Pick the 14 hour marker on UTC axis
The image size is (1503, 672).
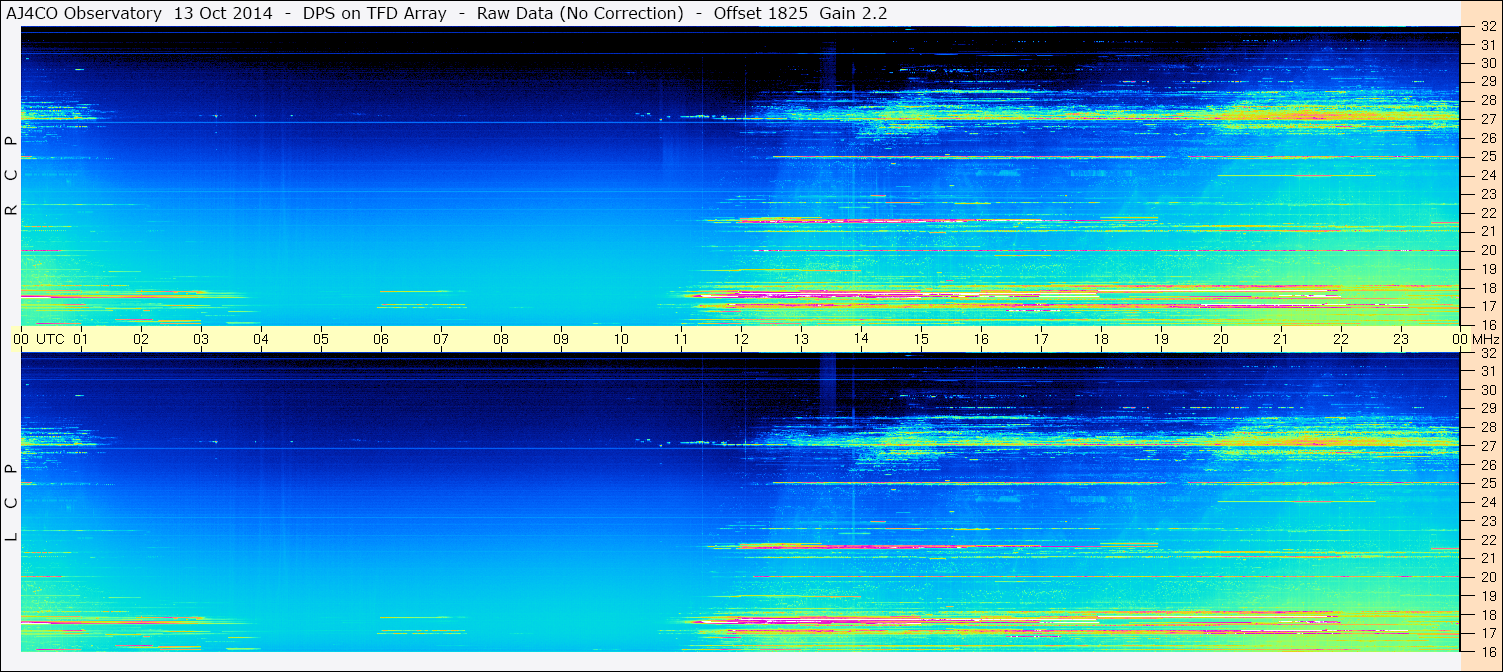point(861,339)
